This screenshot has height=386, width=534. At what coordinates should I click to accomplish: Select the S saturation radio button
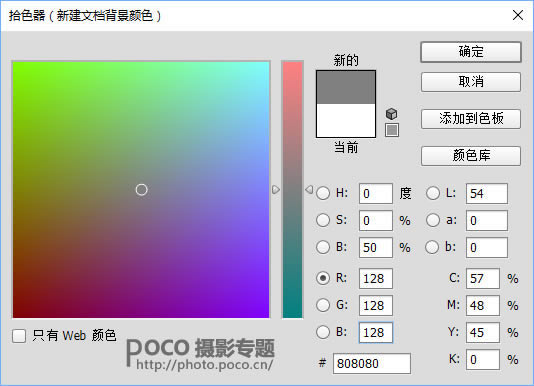tap(323, 220)
